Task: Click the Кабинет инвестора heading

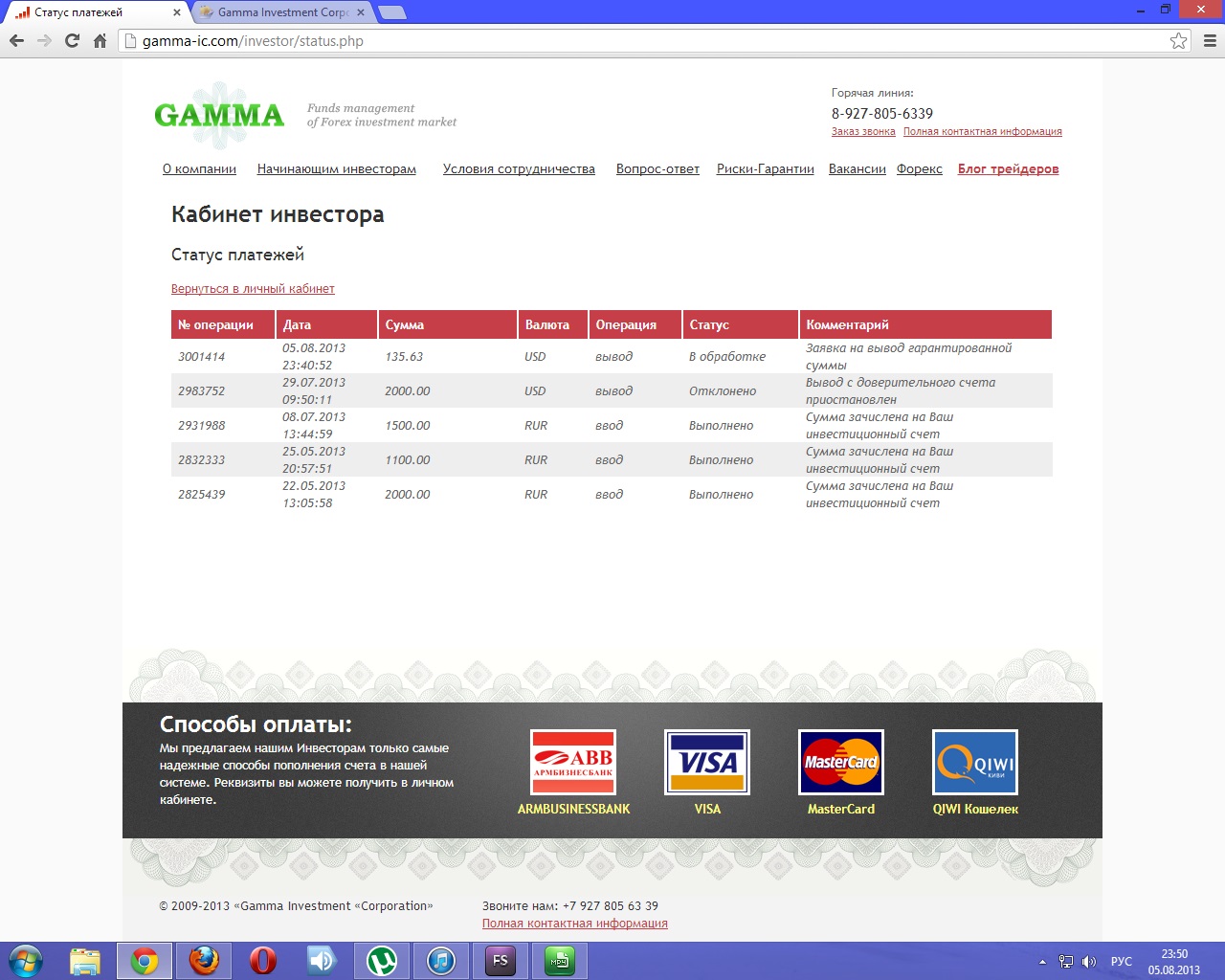Action: [278, 214]
